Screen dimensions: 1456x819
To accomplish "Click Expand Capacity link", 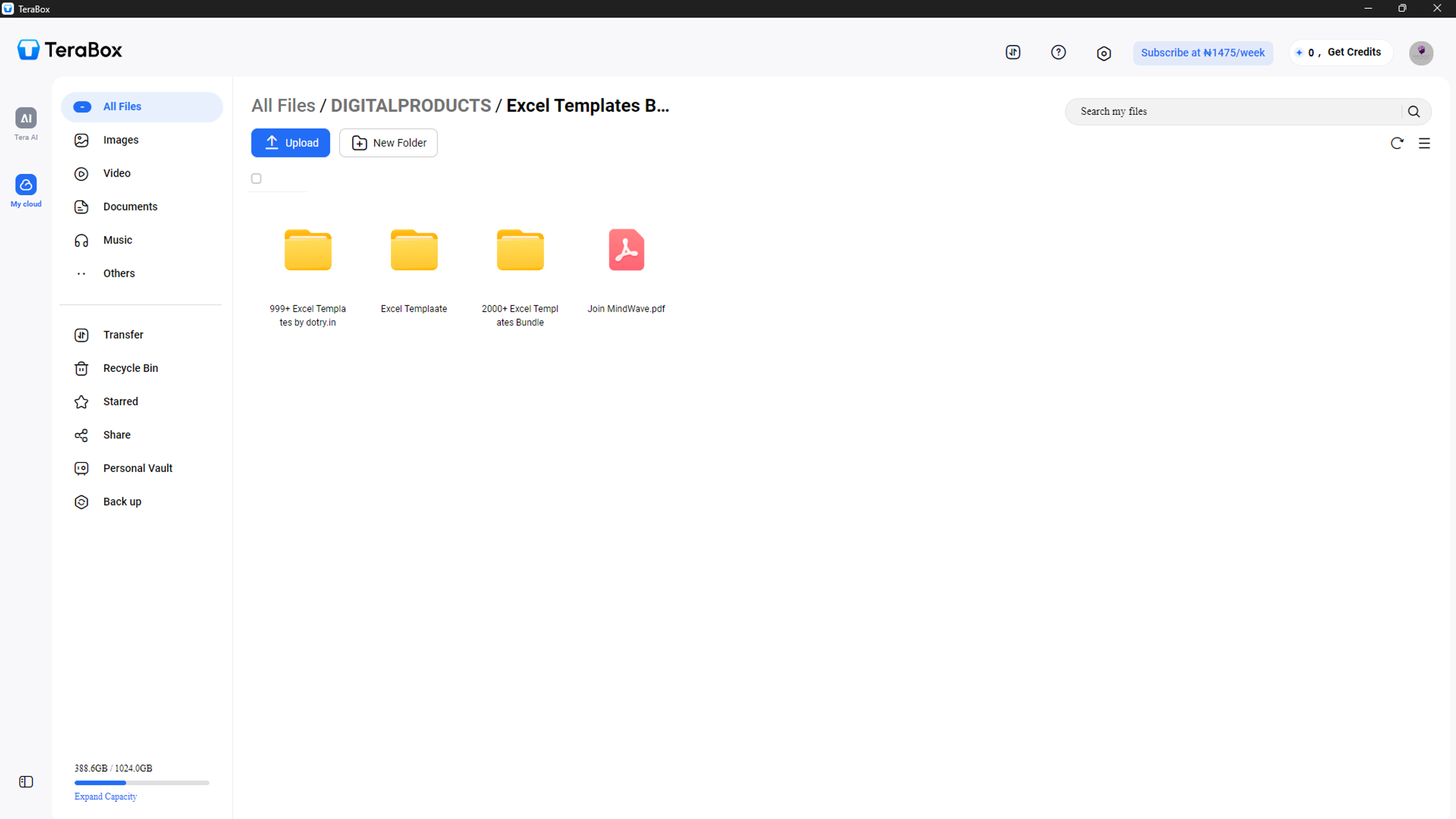I will click(106, 796).
